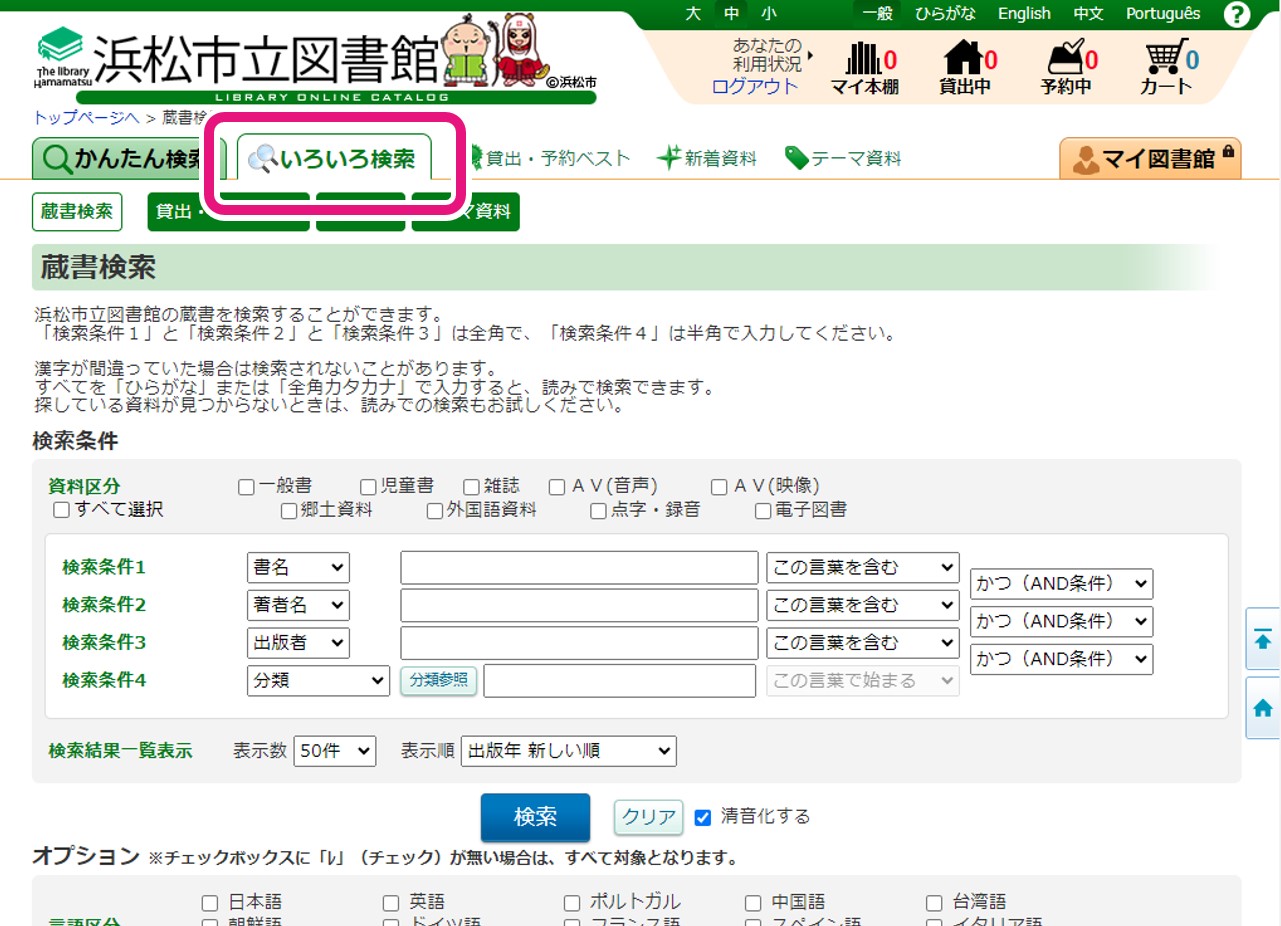
Task: Check the ＡＶ(音声) checkbox
Action: click(558, 487)
